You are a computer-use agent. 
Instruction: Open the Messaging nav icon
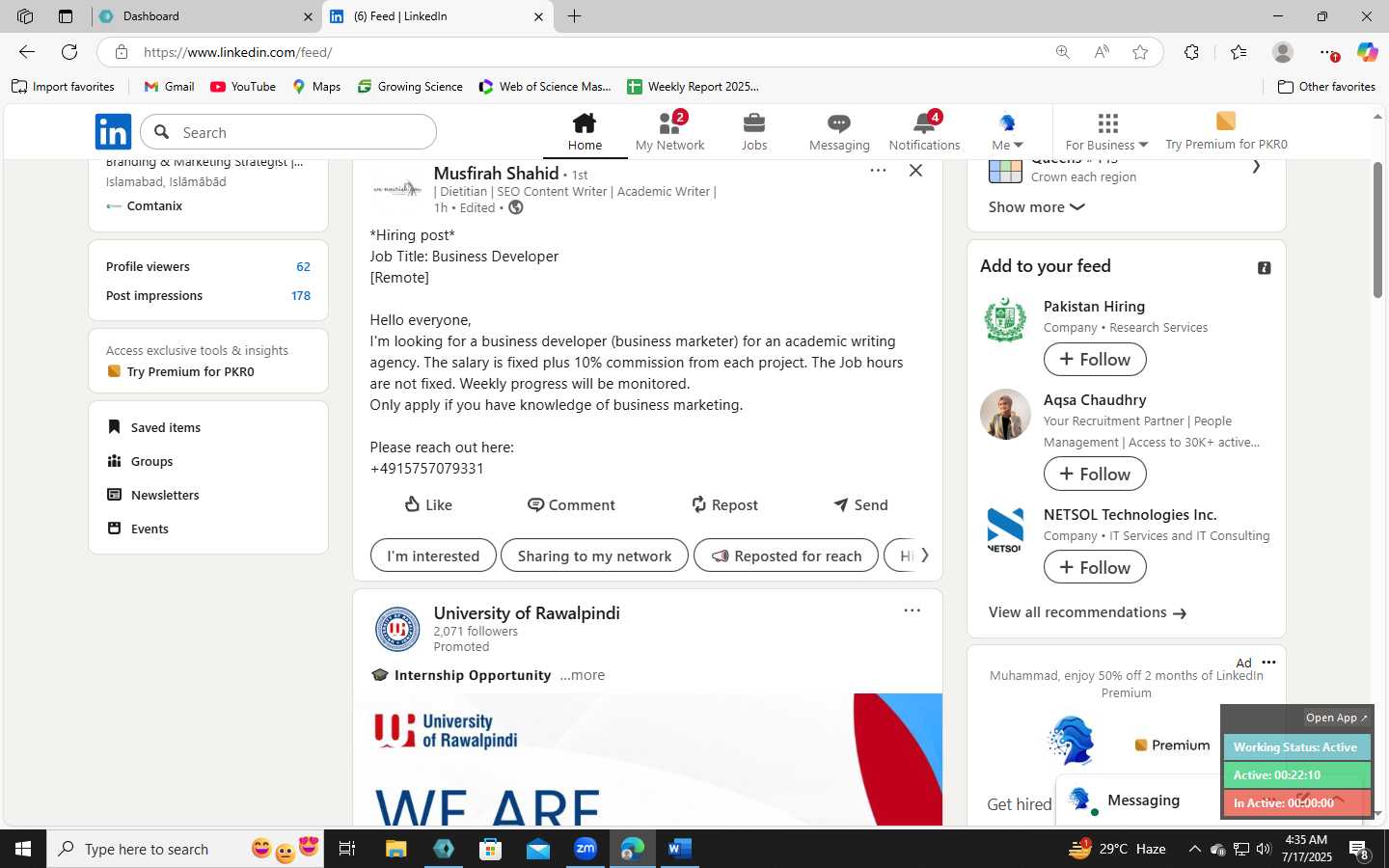tap(839, 123)
